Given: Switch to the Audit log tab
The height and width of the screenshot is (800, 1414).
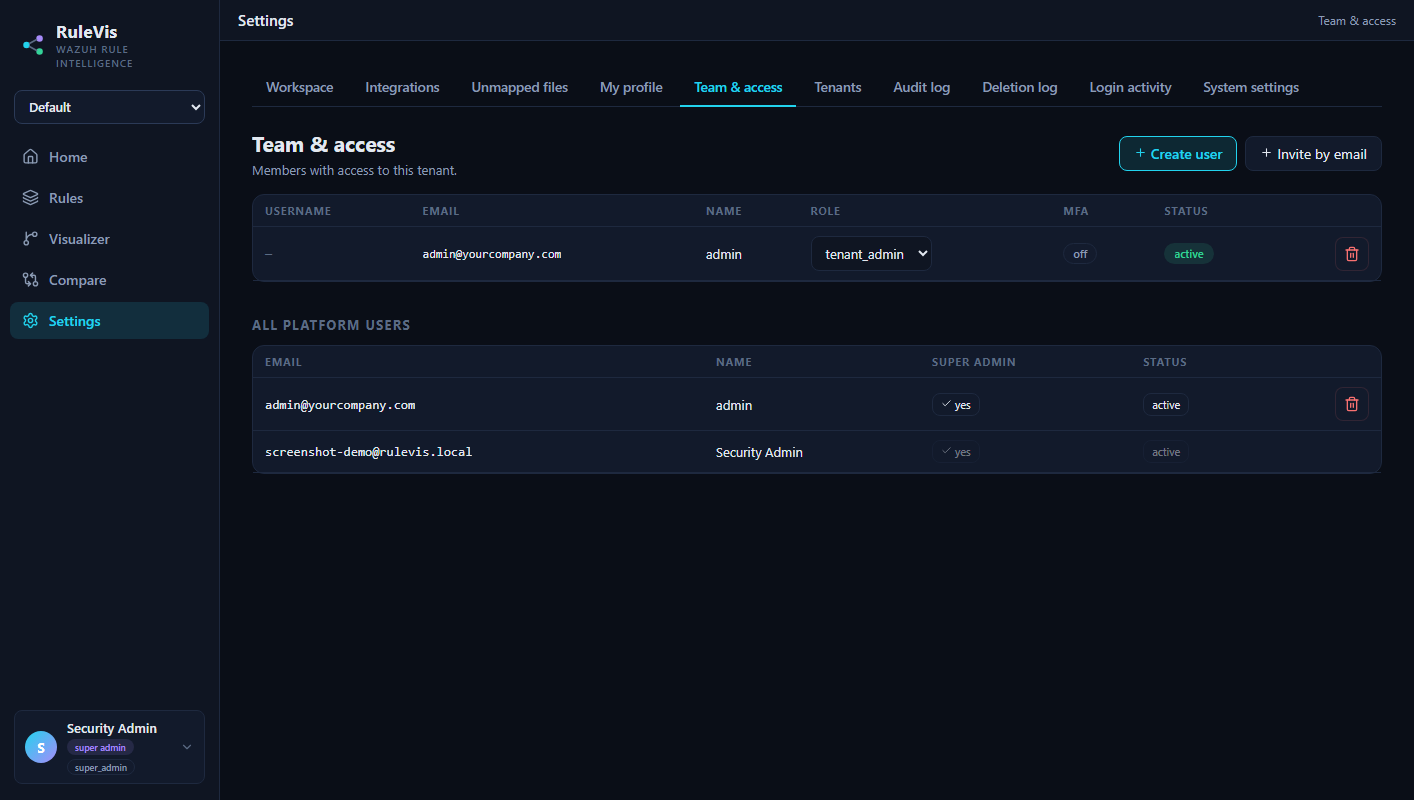Looking at the screenshot, I should tap(921, 87).
